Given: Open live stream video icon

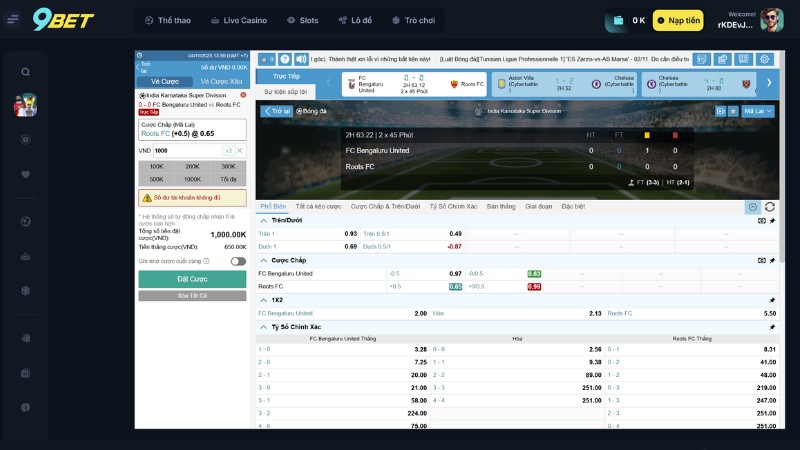Looking at the screenshot, I should pyautogui.click(x=720, y=112).
